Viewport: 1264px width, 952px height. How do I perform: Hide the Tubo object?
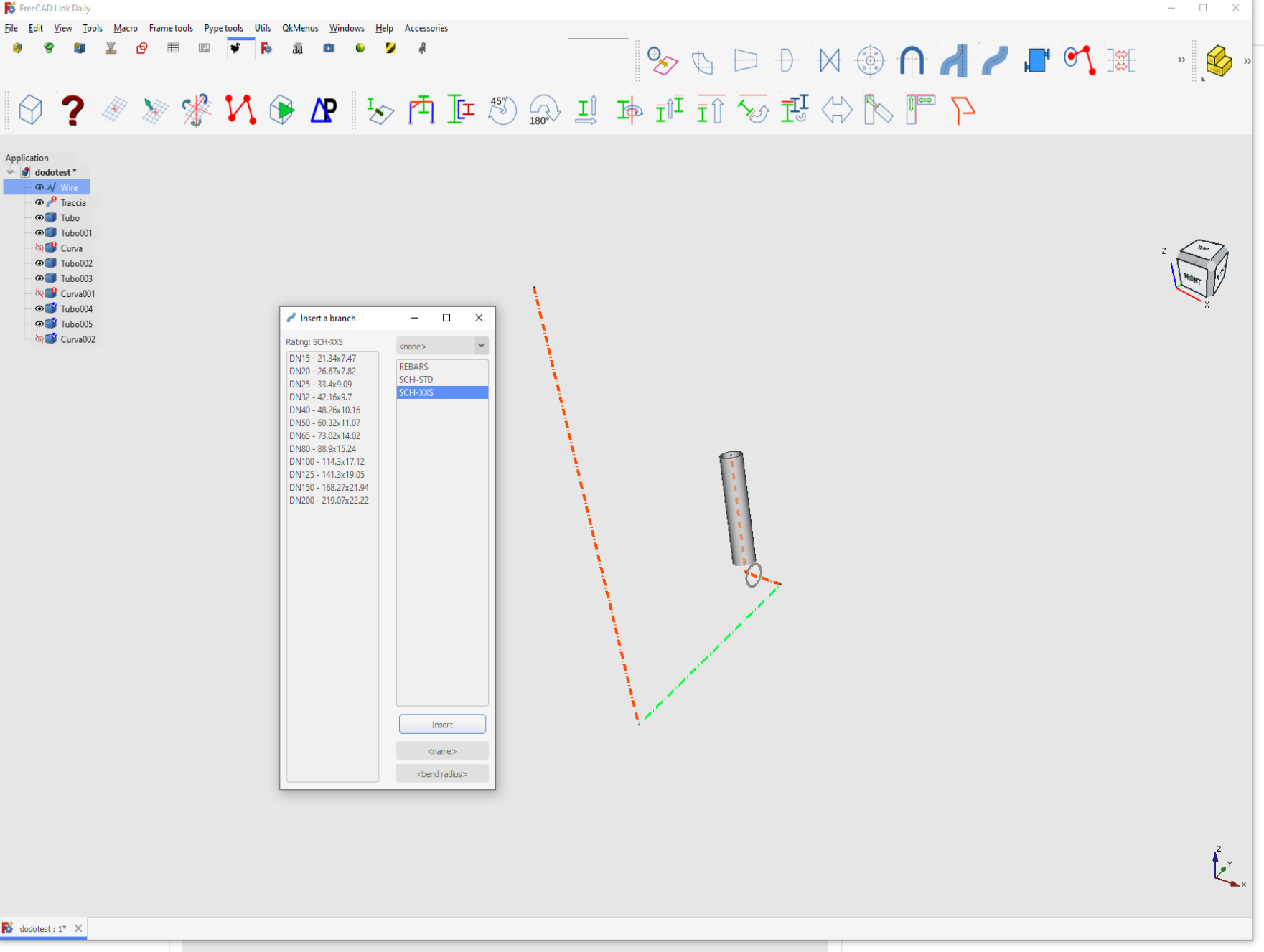click(39, 217)
